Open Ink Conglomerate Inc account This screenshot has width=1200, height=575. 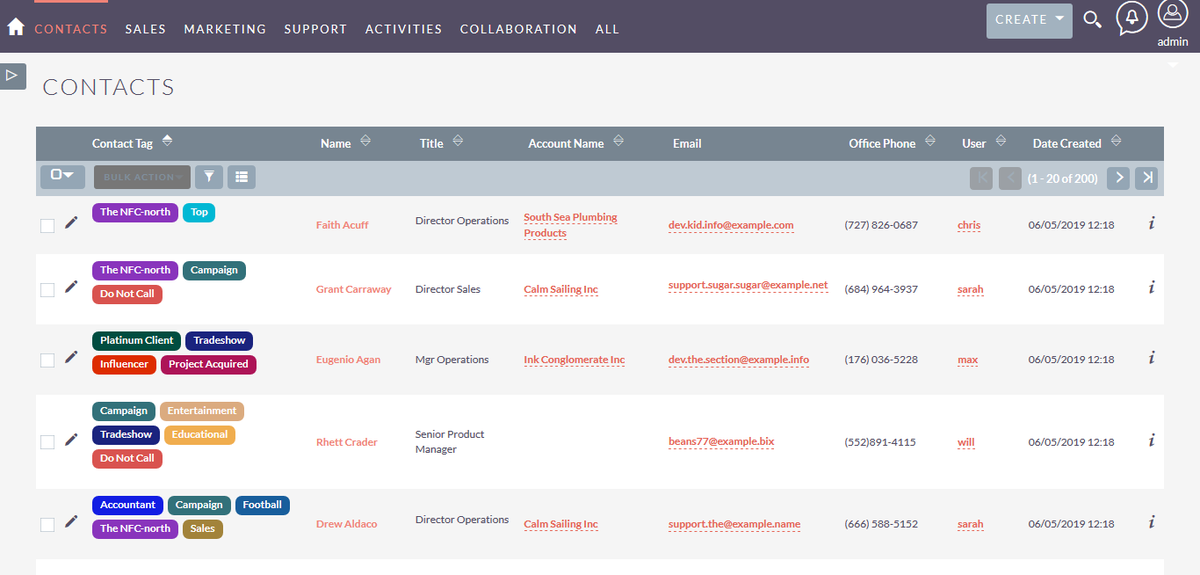574,359
